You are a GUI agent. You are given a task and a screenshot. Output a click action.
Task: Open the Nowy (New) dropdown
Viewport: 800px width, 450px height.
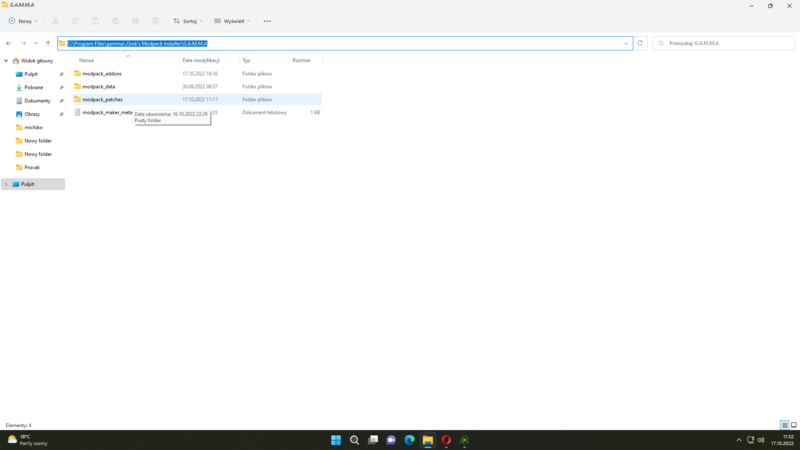click(x=23, y=21)
